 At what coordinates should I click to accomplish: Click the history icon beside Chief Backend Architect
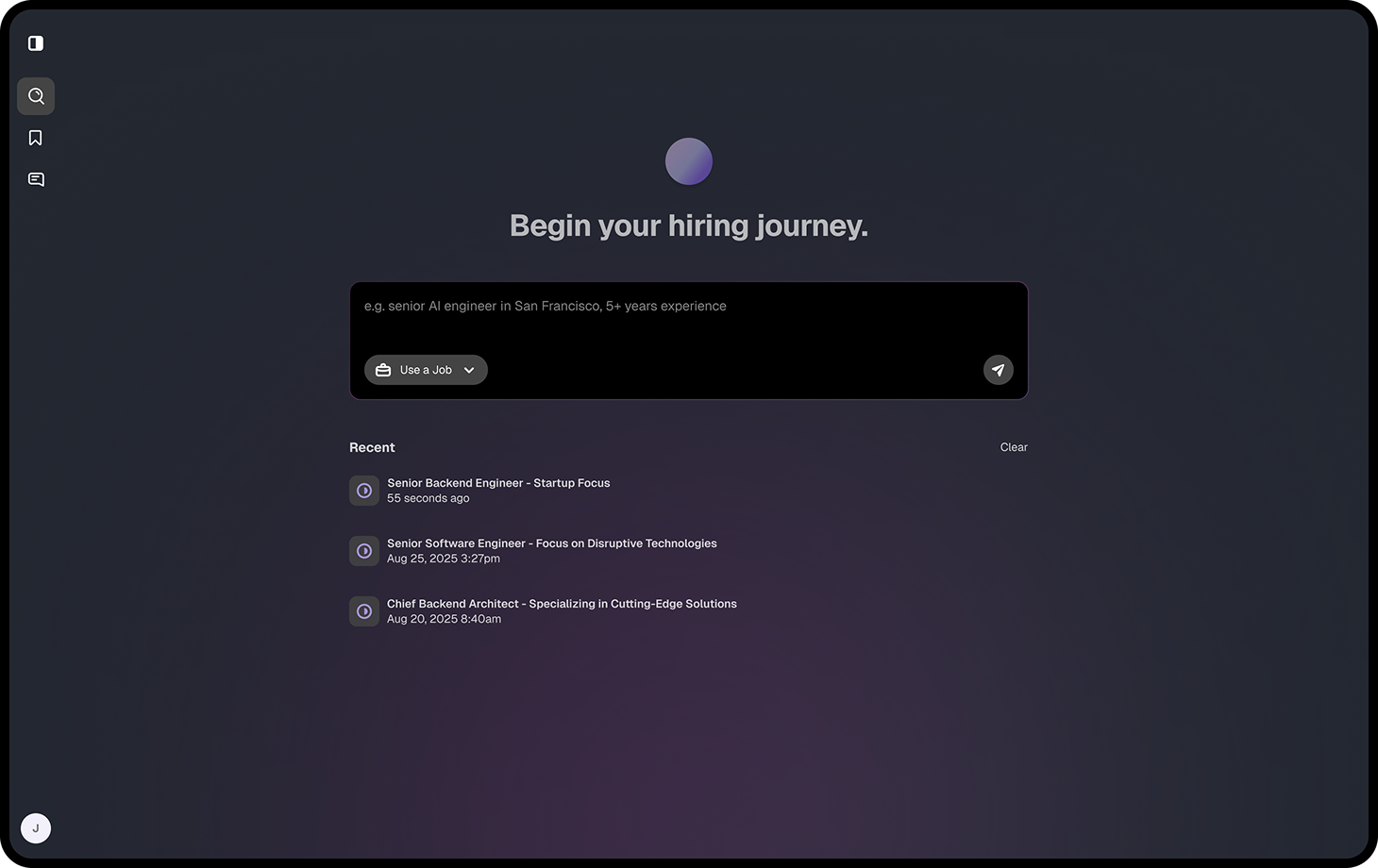pos(364,611)
